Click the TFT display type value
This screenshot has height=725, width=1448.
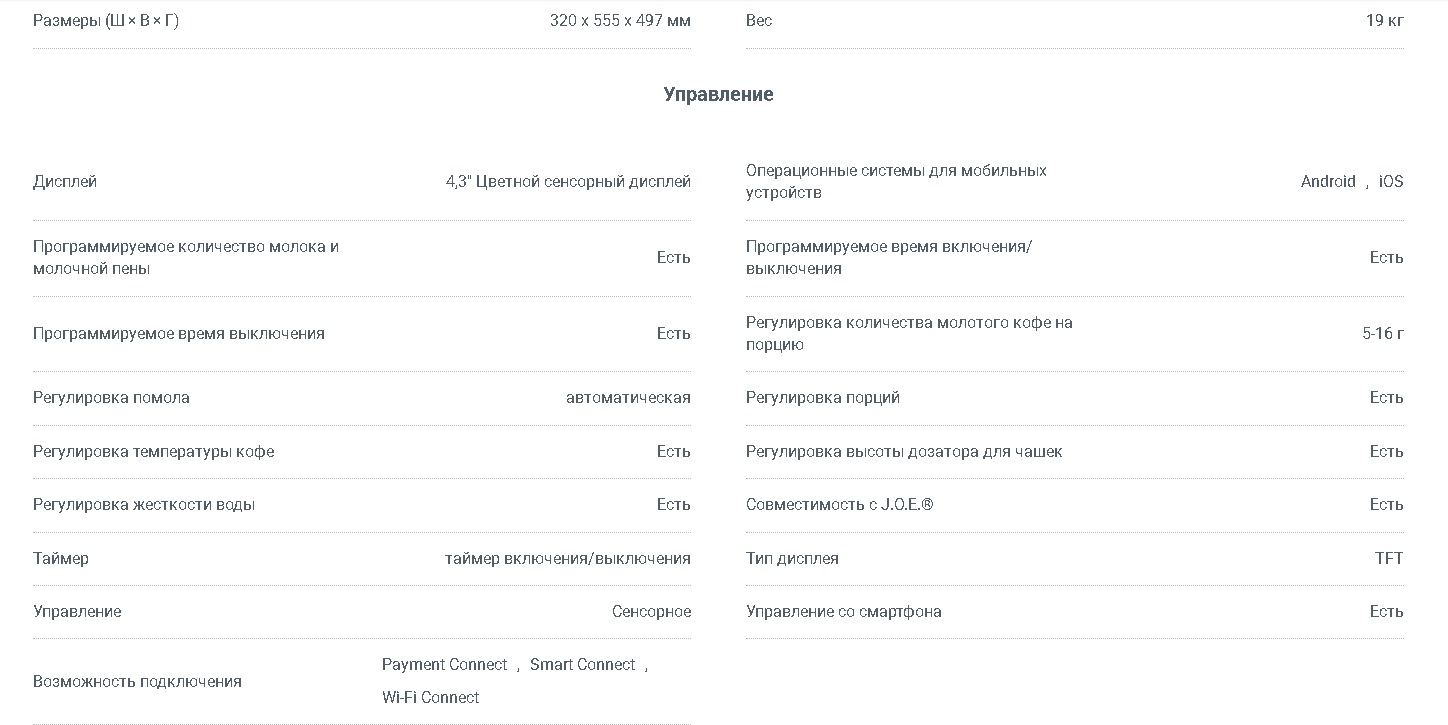[1389, 559]
